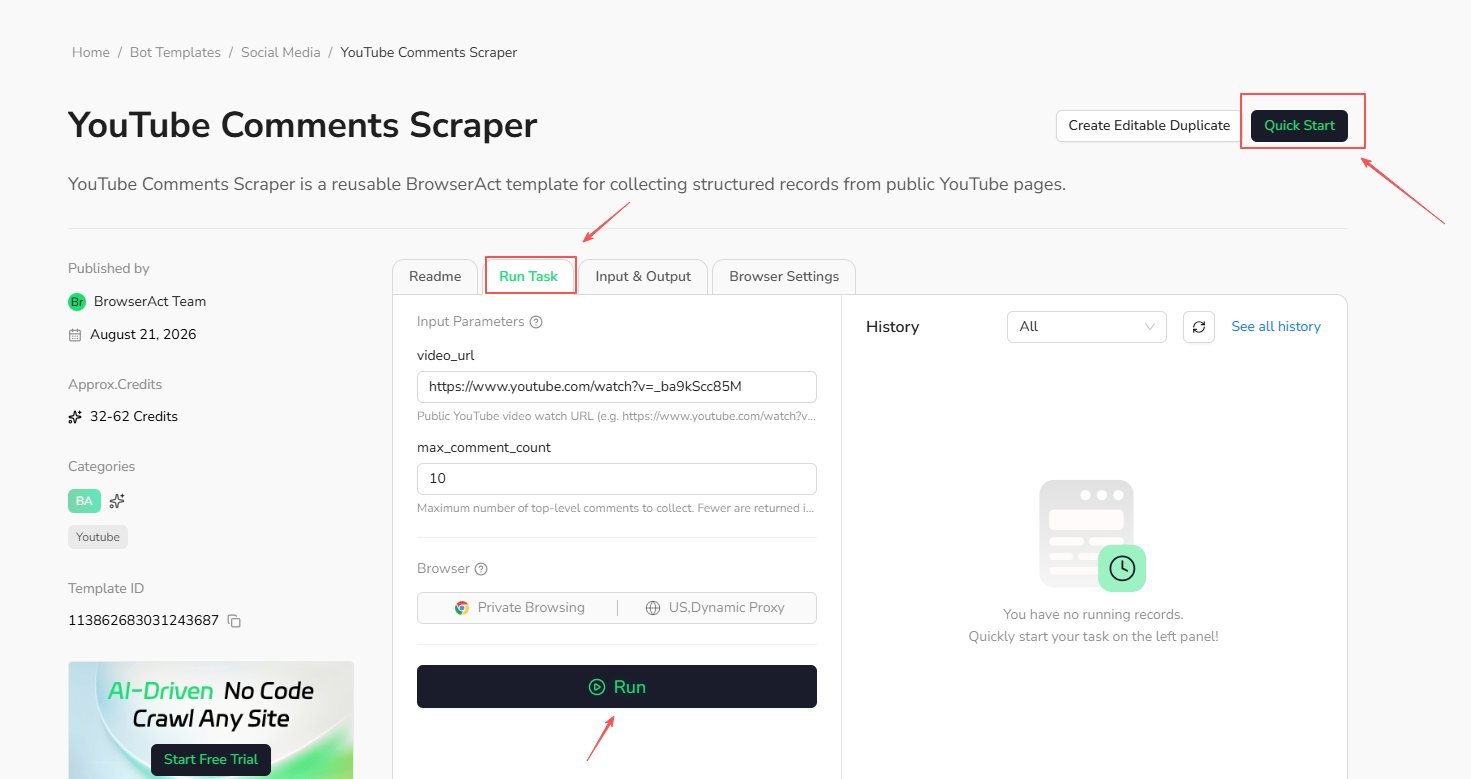Open See all history link

pyautogui.click(x=1276, y=327)
